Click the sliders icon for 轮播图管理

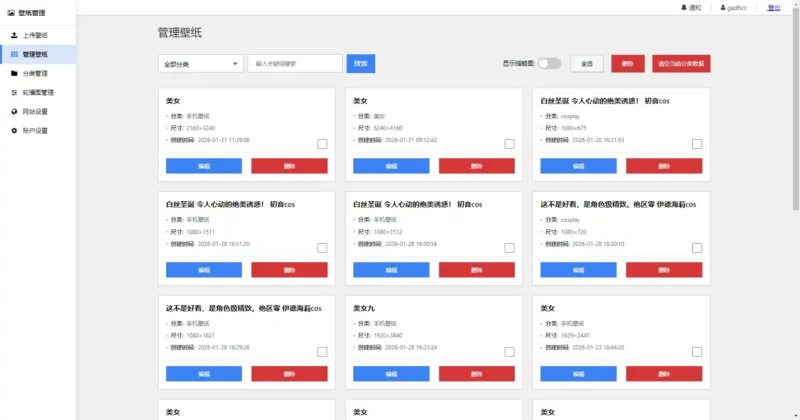[x=13, y=92]
